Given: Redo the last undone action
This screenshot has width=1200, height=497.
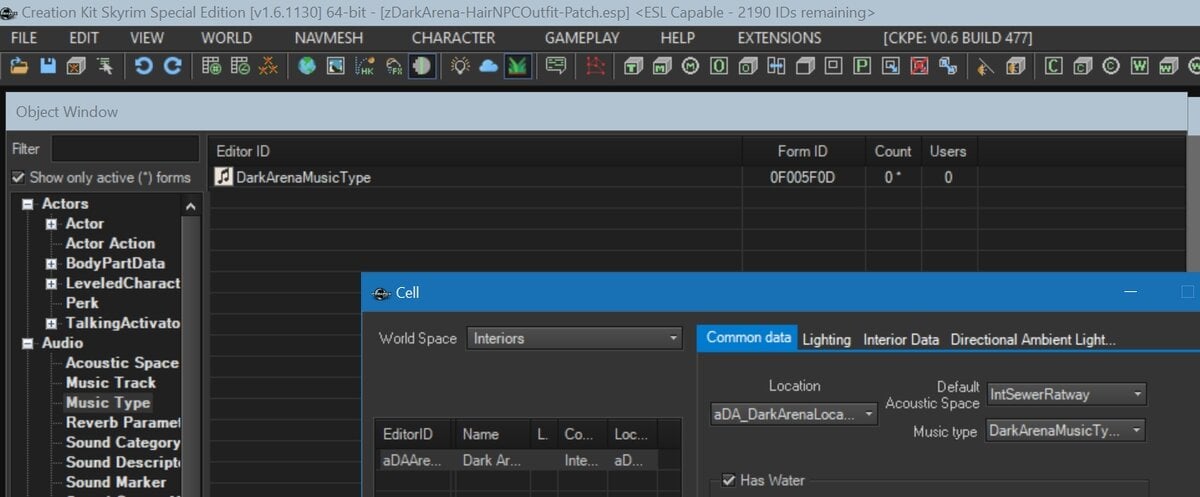Looking at the screenshot, I should point(172,66).
